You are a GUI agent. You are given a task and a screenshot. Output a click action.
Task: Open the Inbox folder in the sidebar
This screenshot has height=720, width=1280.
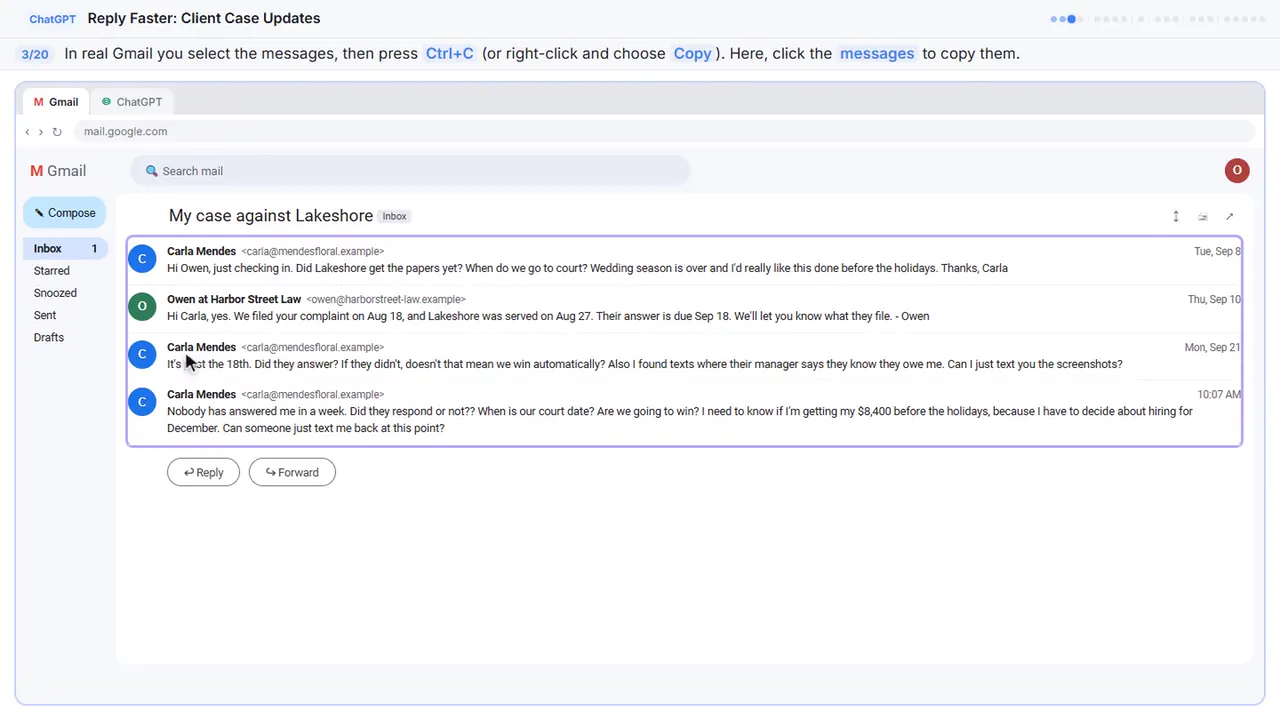click(65, 249)
